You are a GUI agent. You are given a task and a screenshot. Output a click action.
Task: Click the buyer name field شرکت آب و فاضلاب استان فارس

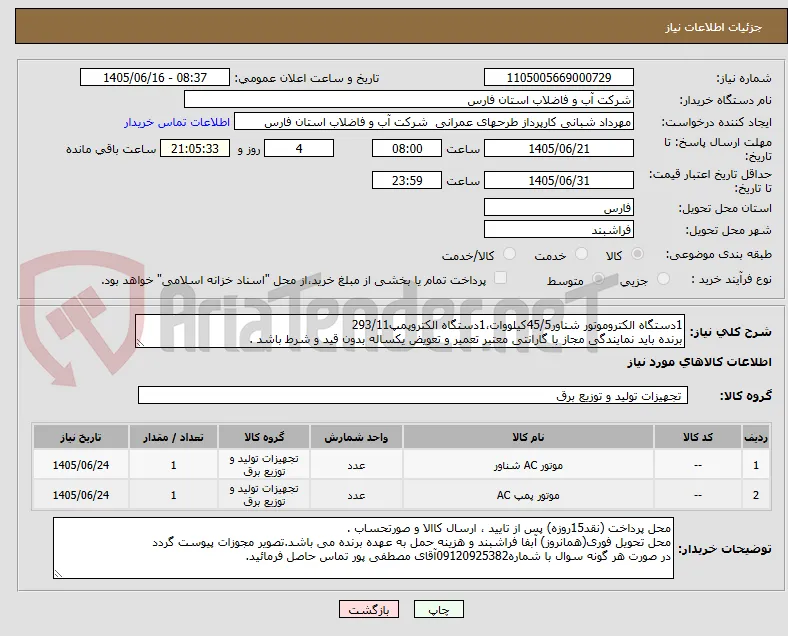pos(409,99)
